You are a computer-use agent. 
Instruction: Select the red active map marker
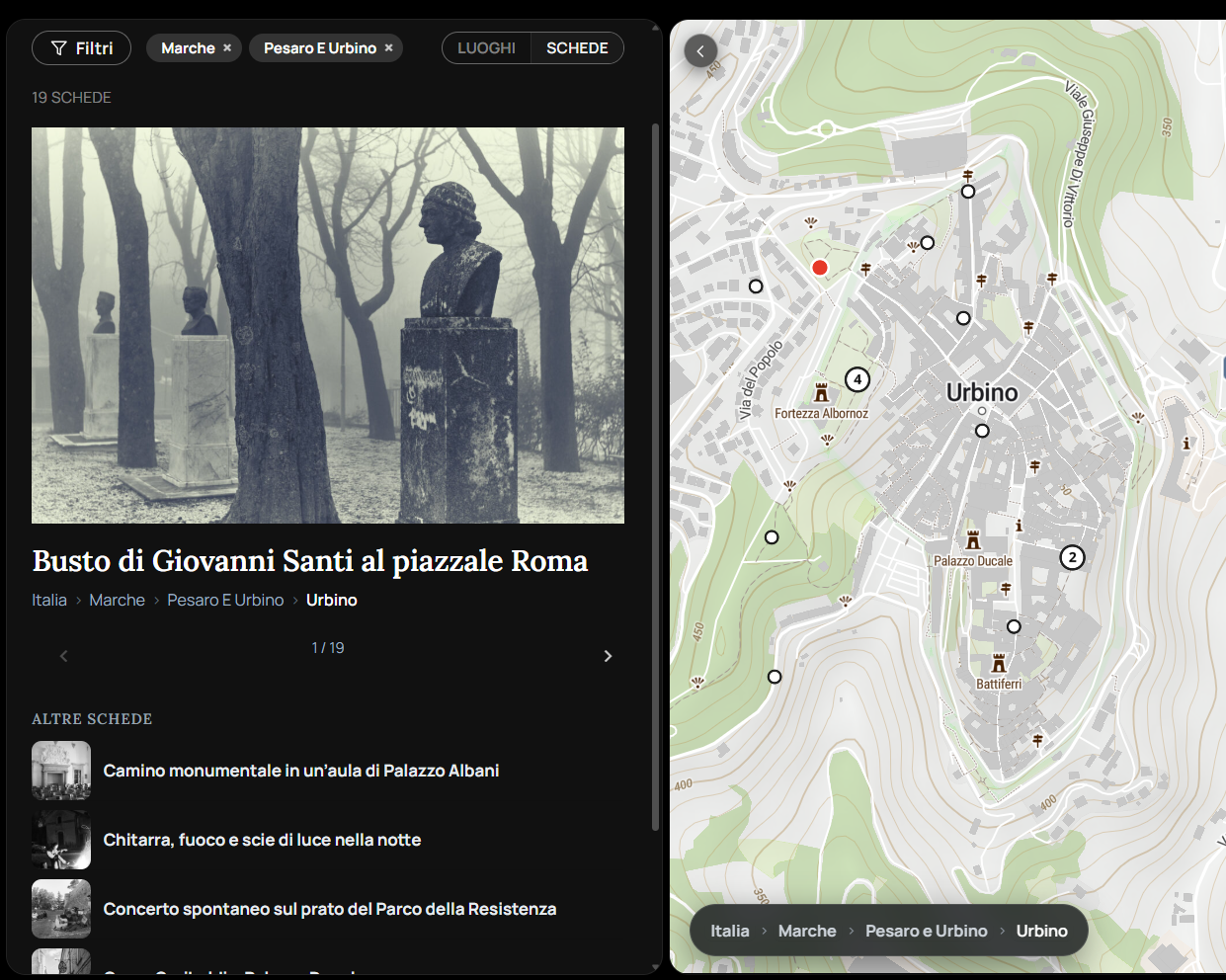[x=819, y=268]
